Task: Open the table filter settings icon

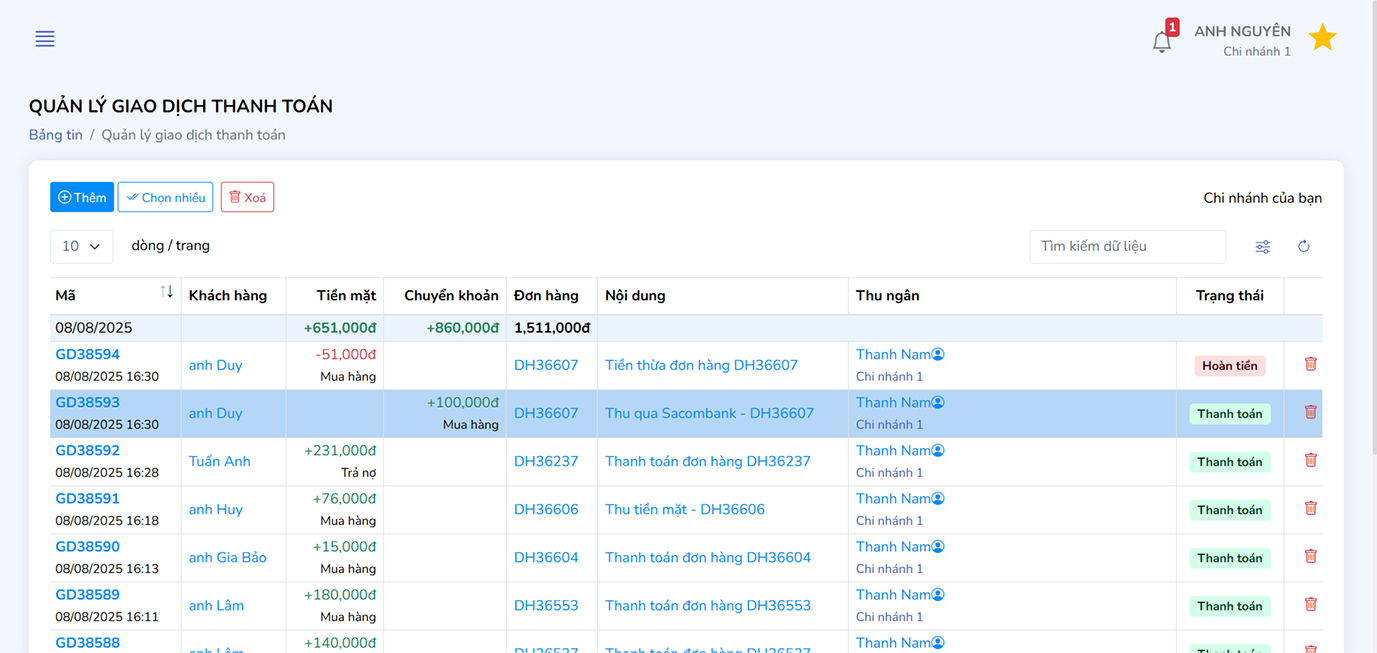Action: (1262, 247)
